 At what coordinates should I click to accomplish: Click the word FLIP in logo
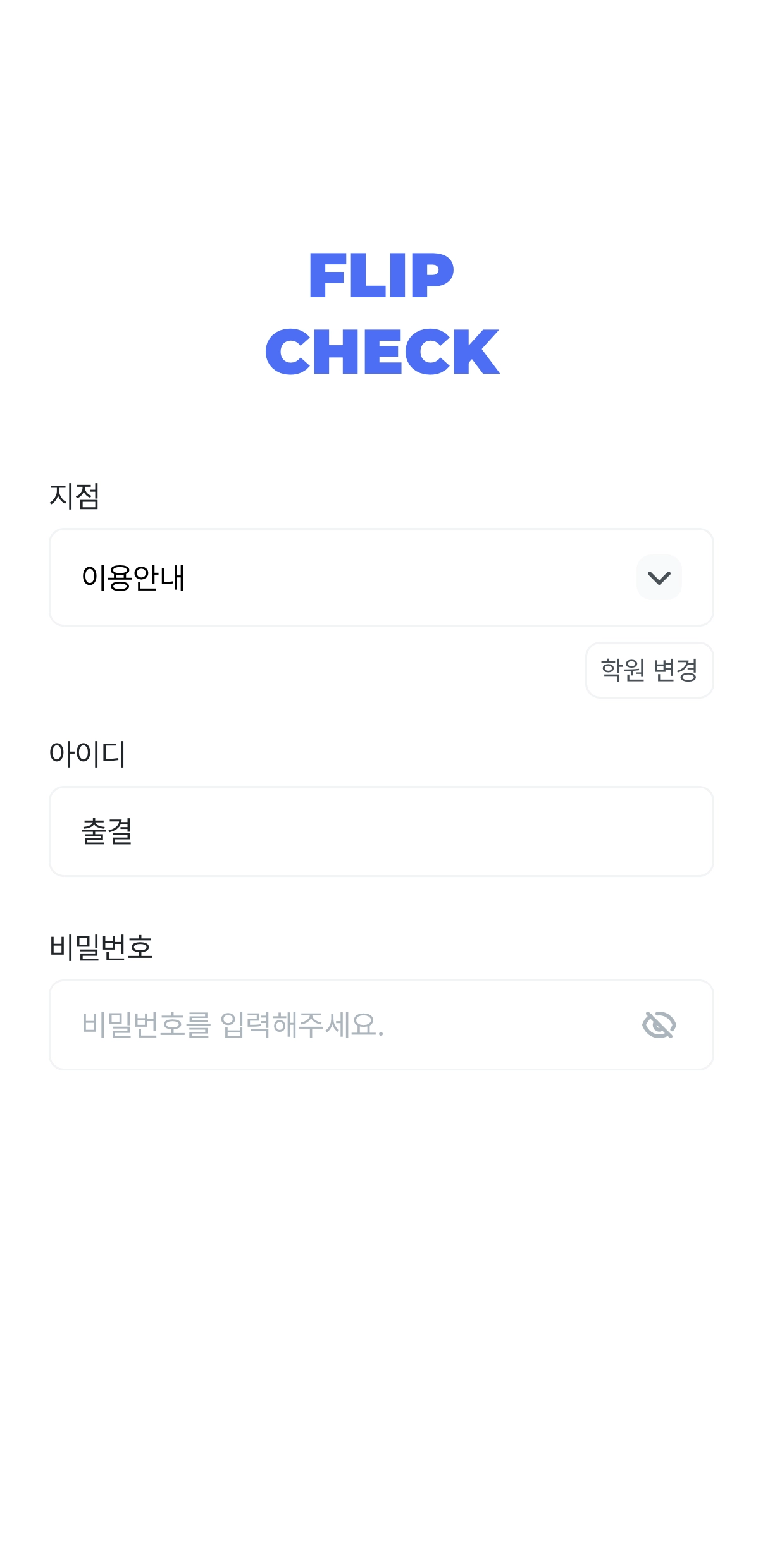[x=381, y=276]
